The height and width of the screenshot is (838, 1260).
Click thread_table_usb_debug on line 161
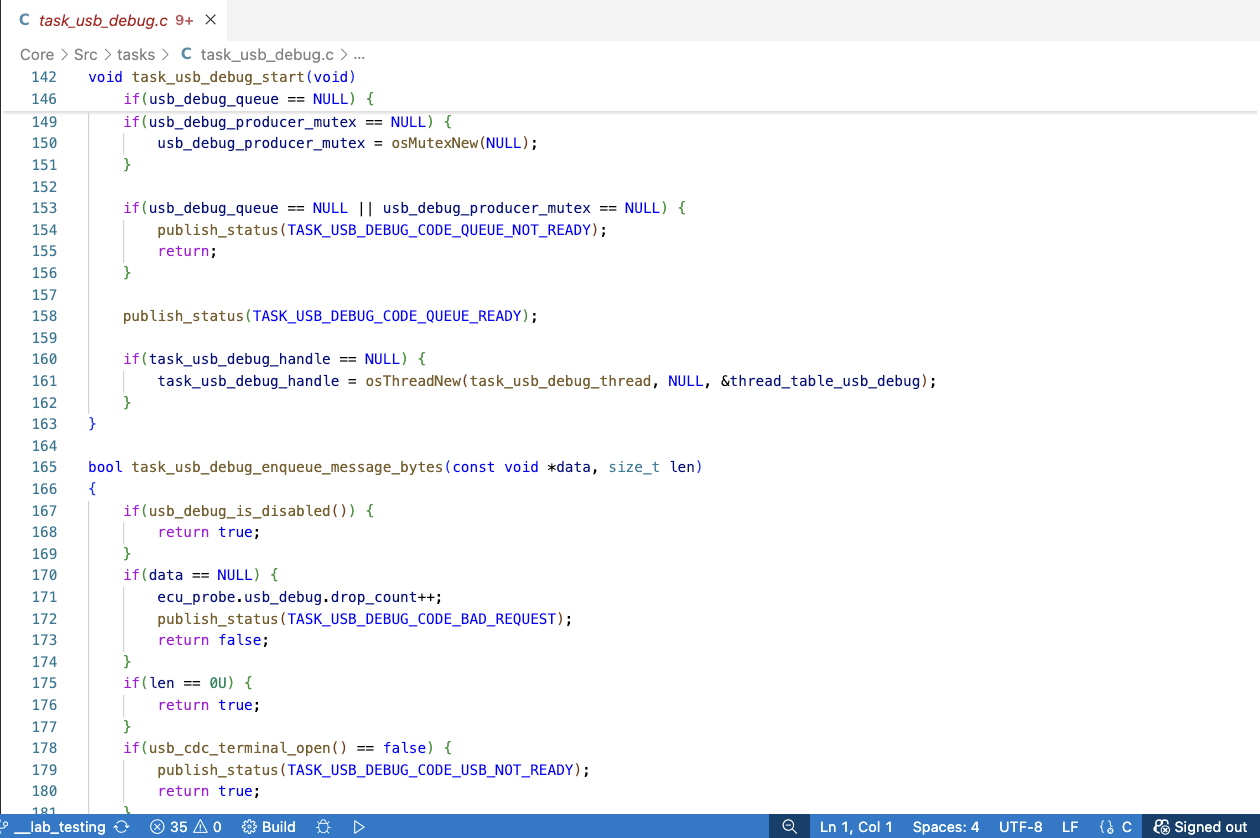(x=824, y=381)
